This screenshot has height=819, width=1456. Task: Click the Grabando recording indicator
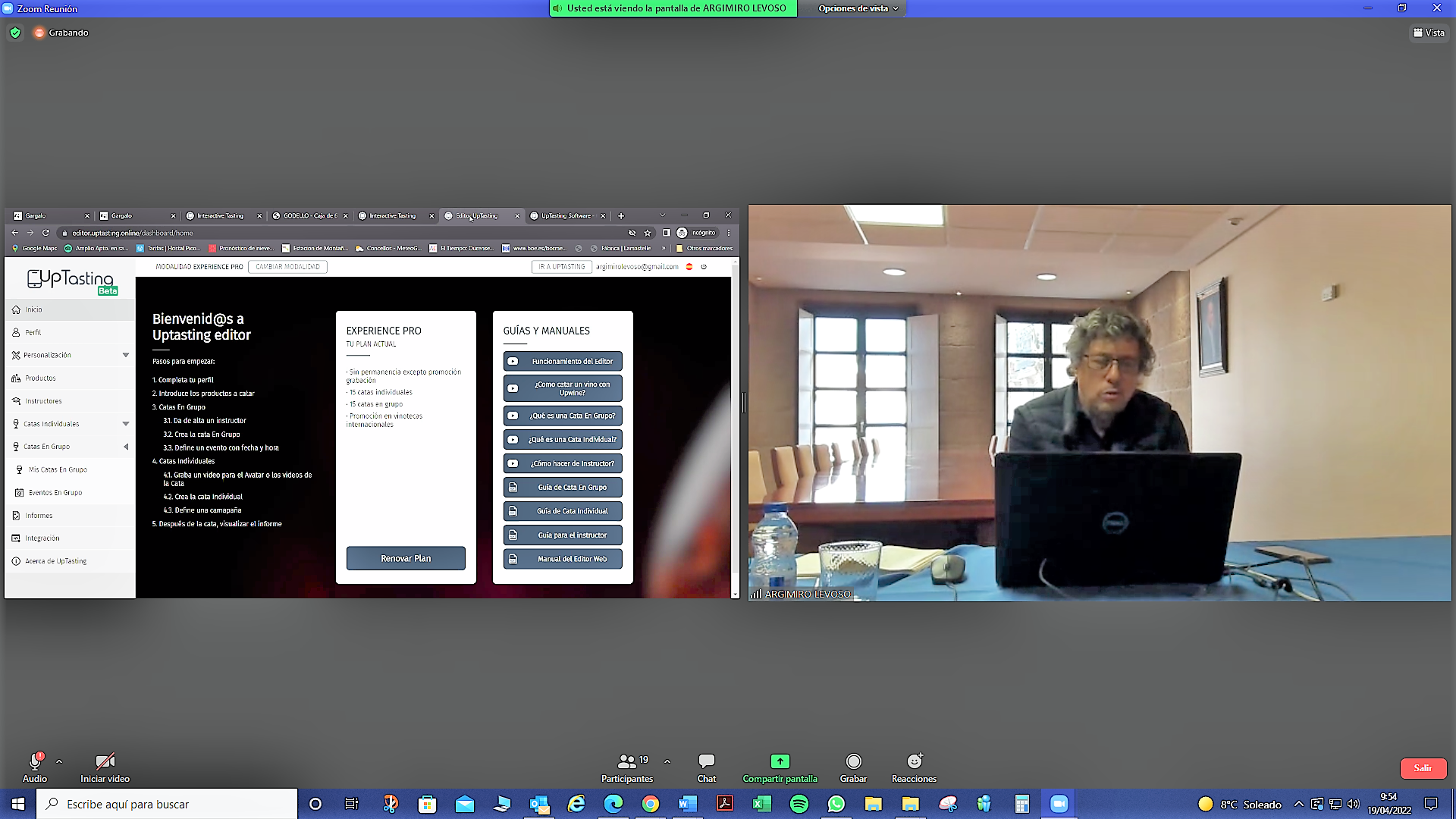(61, 33)
